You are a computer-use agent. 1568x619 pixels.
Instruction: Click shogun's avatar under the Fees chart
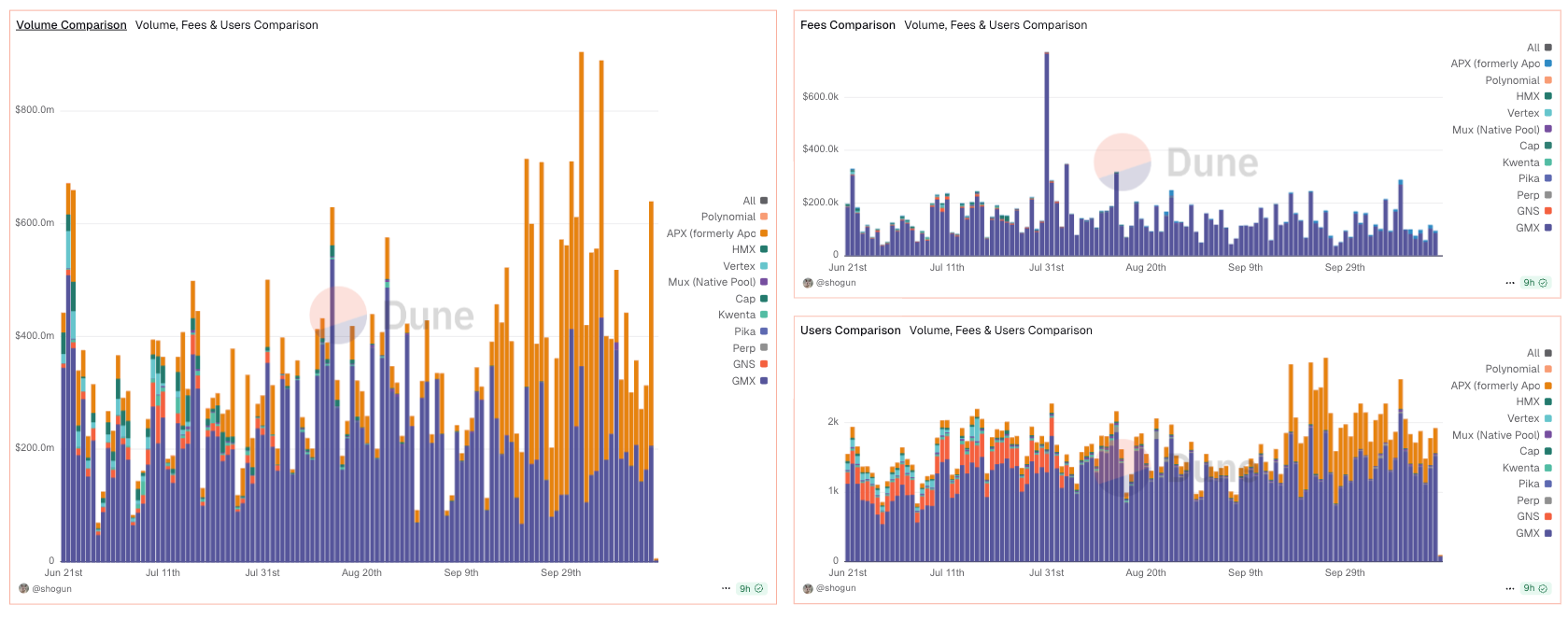(808, 282)
